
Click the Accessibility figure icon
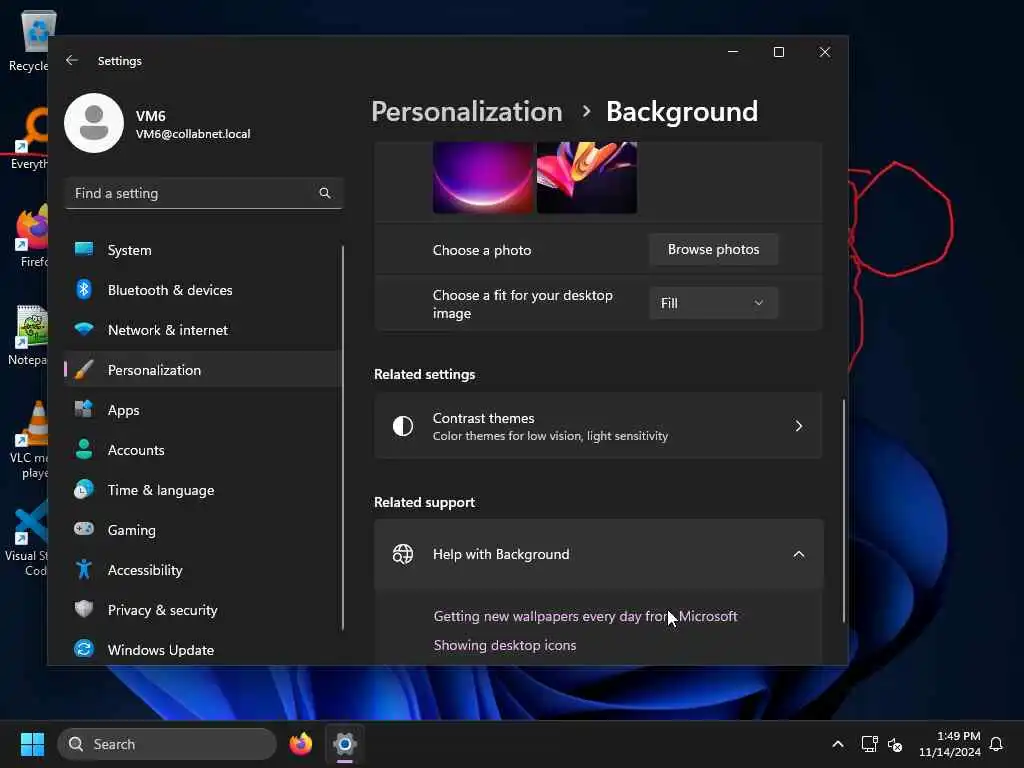coord(84,569)
